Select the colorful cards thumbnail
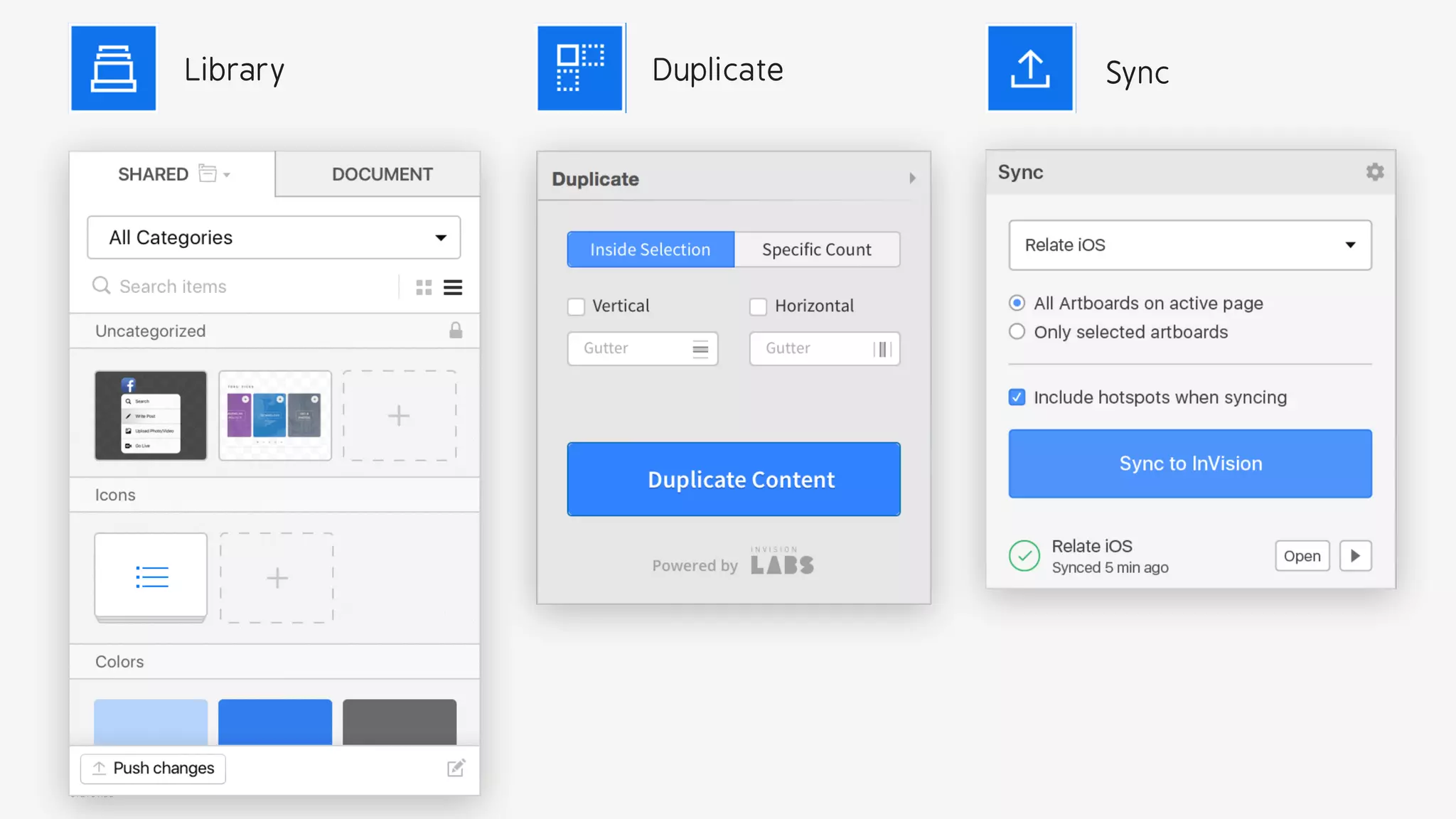The height and width of the screenshot is (819, 1456). 275,415
